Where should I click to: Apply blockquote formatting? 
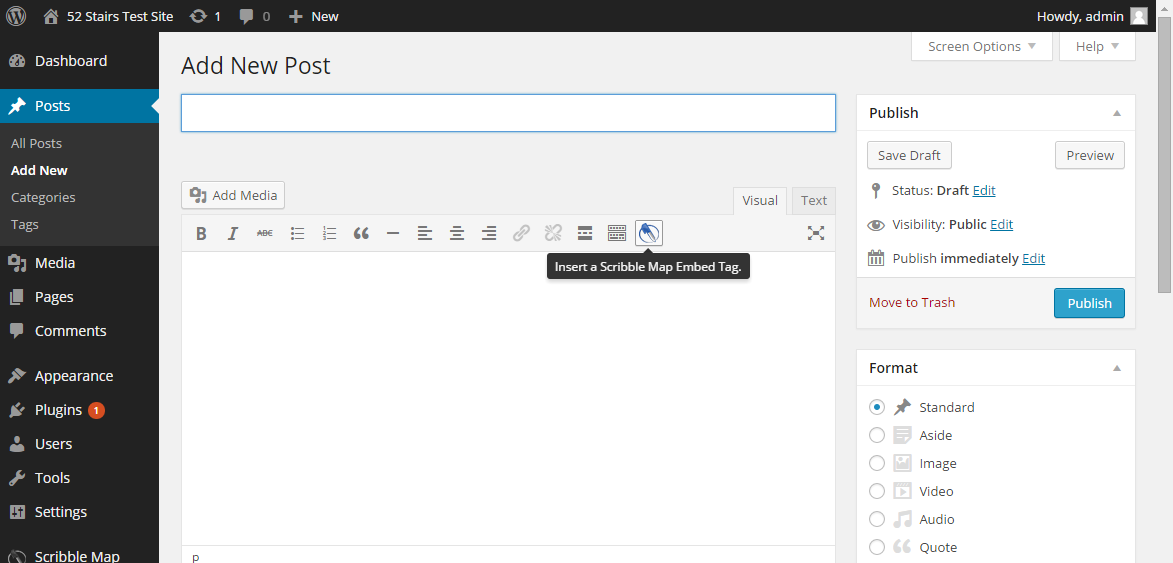(x=361, y=233)
